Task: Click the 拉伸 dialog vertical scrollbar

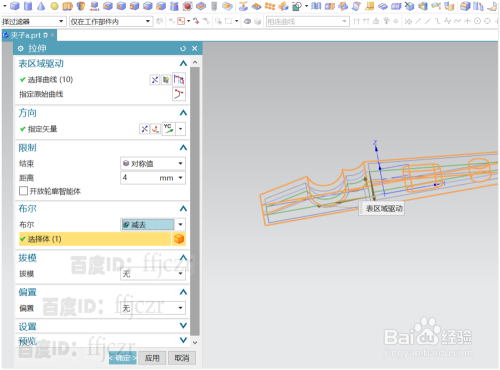Action: (x=195, y=202)
